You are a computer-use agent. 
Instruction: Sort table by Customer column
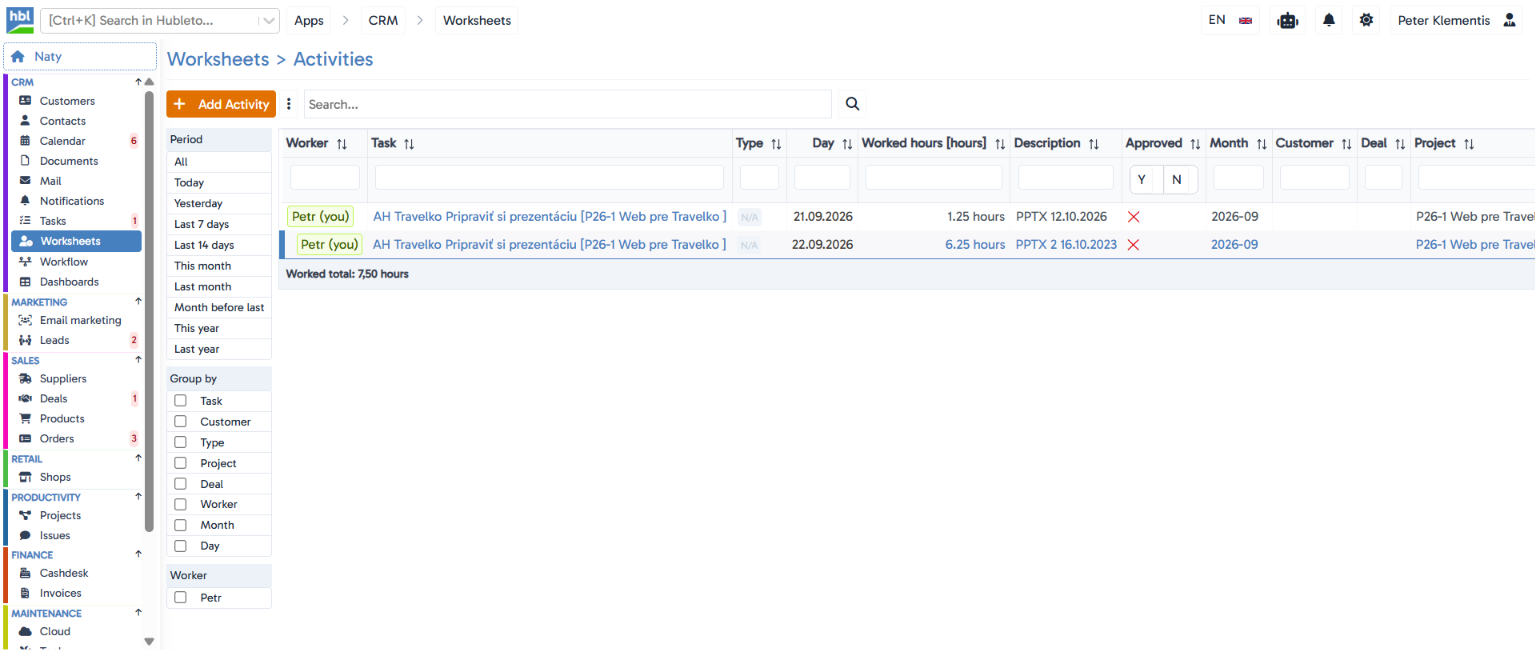click(1346, 144)
